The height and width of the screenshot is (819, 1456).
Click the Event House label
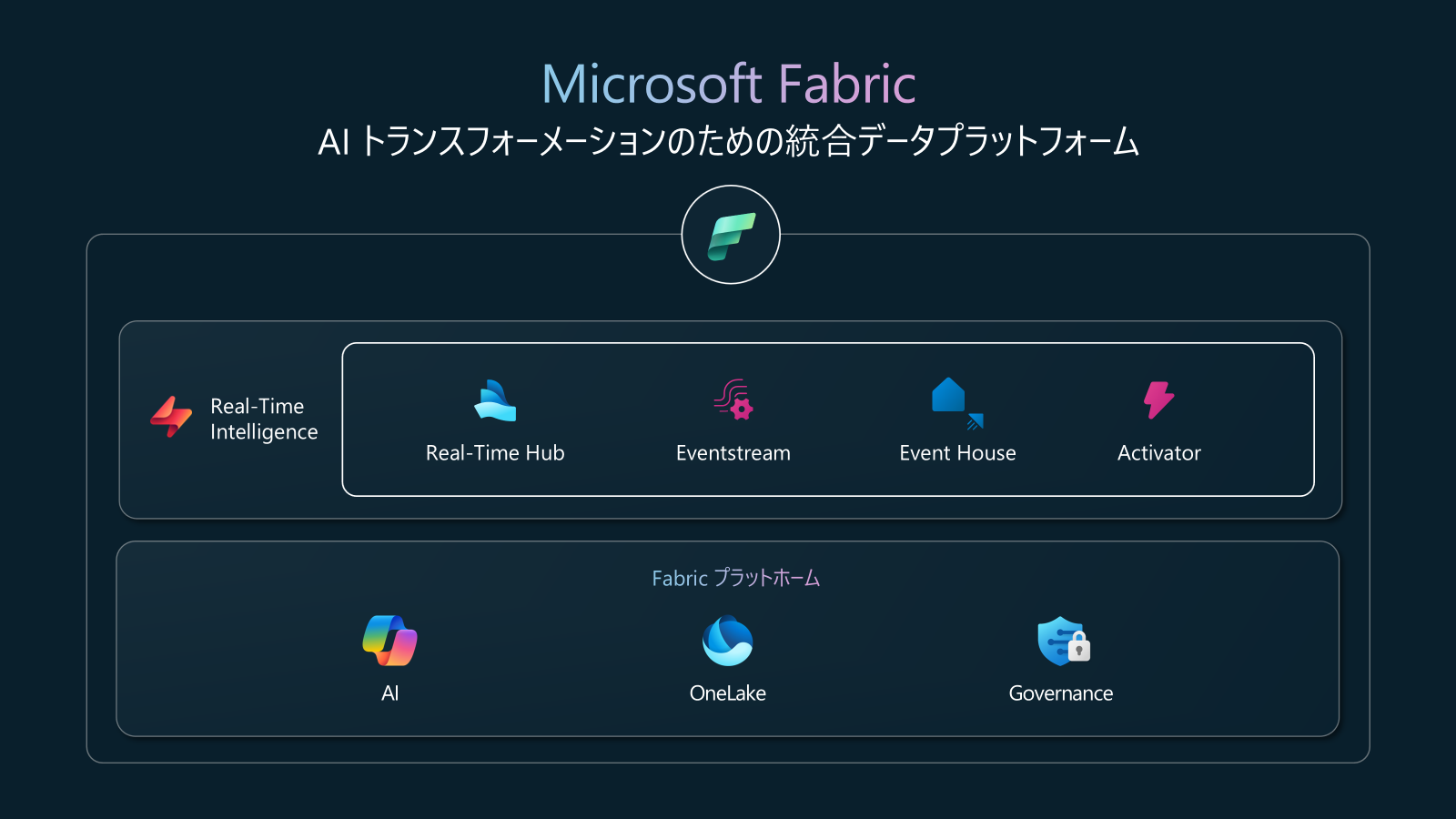coord(957,453)
